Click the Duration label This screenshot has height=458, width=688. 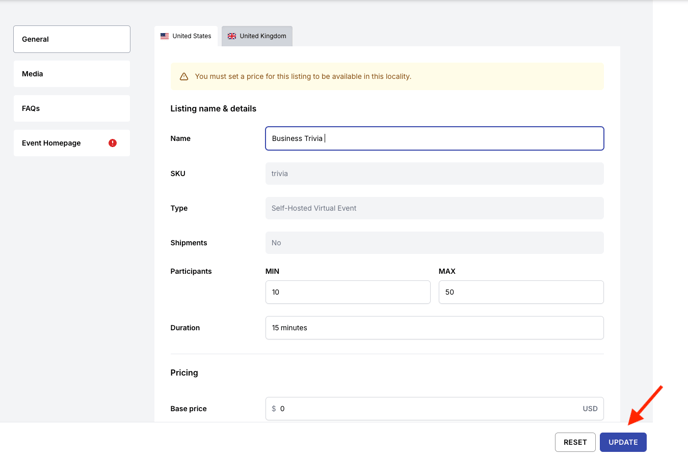tap(185, 328)
